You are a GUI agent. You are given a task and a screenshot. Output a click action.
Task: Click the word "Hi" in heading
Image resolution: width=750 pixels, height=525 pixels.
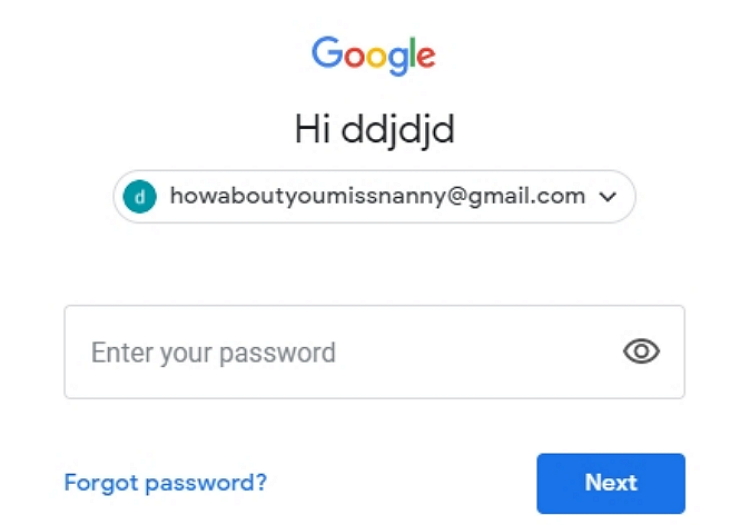tap(313, 129)
